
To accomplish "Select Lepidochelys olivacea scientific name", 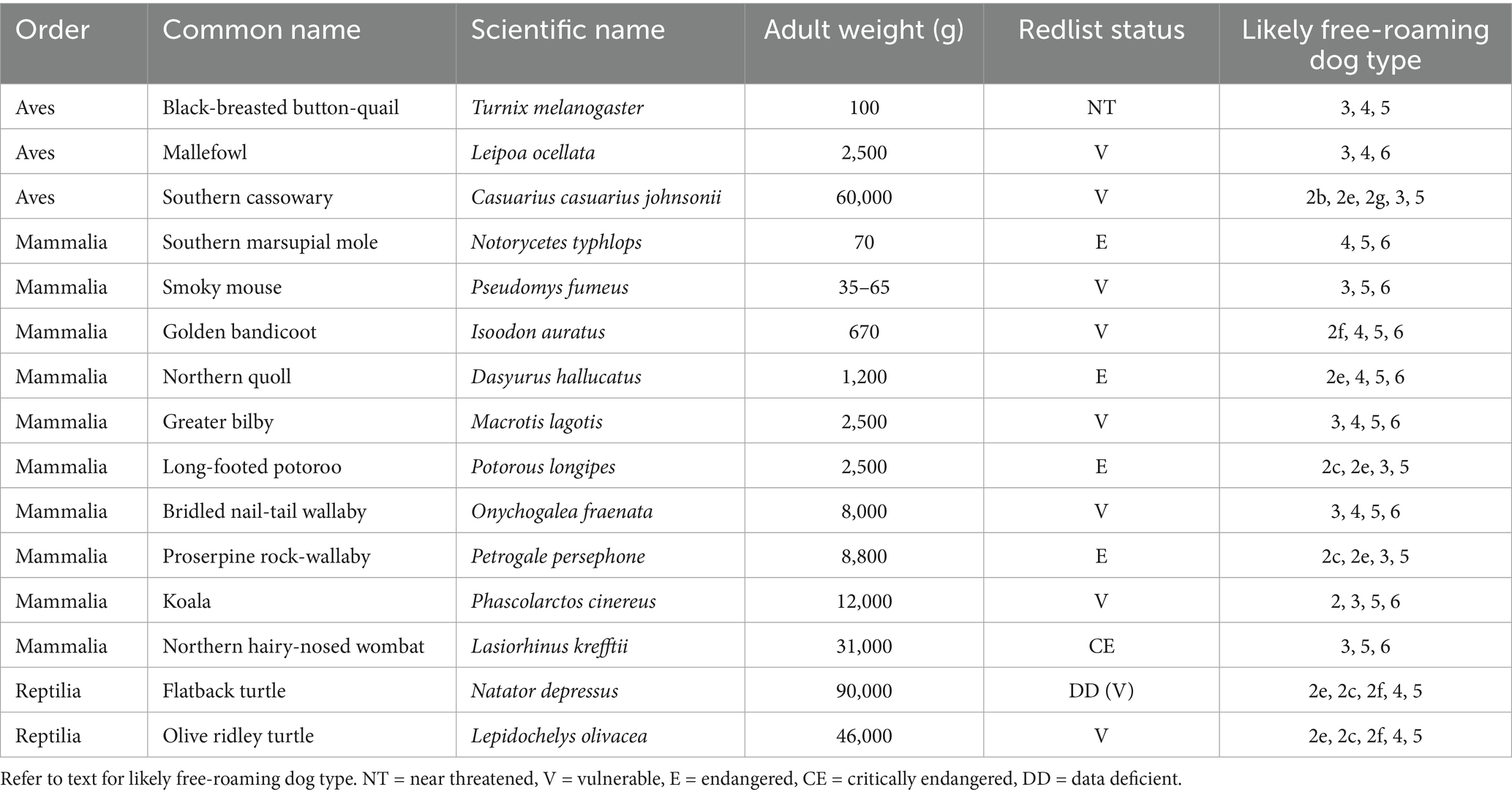I will coord(559,736).
